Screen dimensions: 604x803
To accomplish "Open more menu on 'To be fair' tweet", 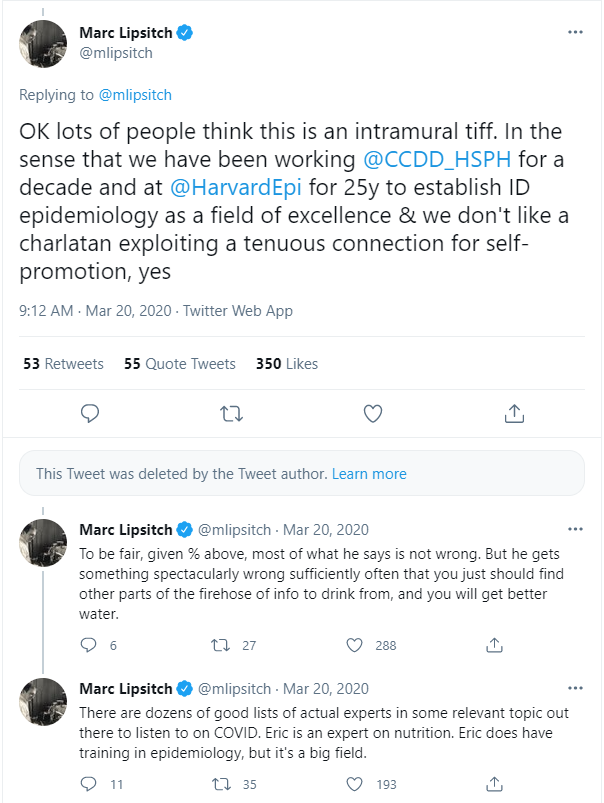I will (575, 529).
